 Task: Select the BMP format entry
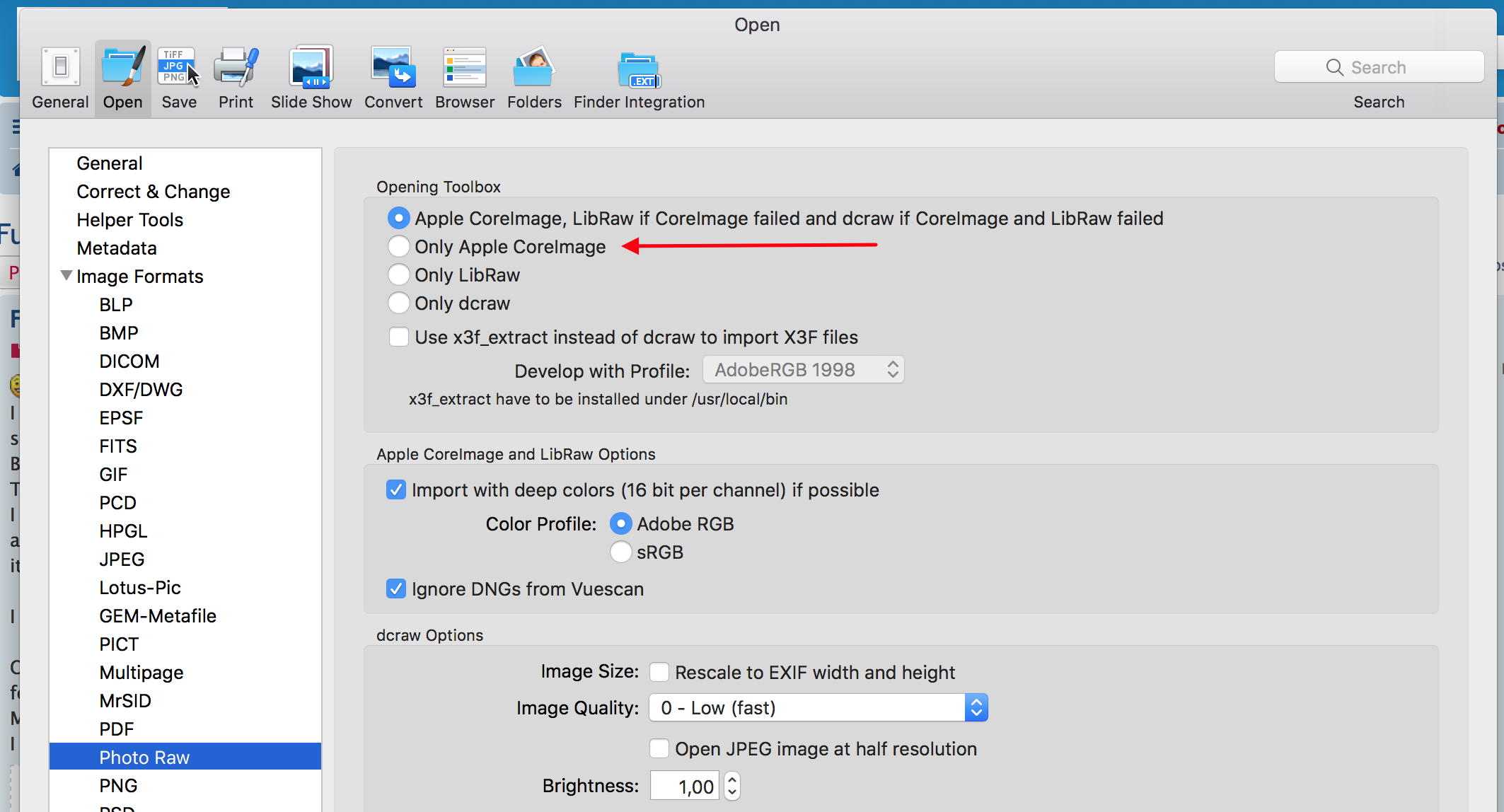click(185, 332)
